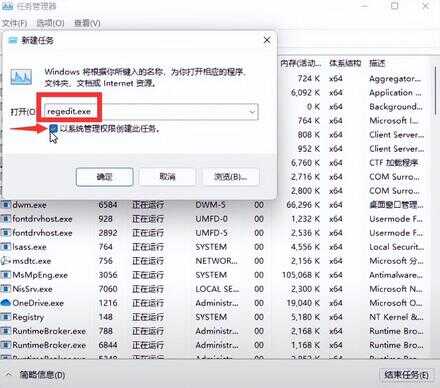Click the NETWOR... user name cell

pyautogui.click(x=216, y=261)
